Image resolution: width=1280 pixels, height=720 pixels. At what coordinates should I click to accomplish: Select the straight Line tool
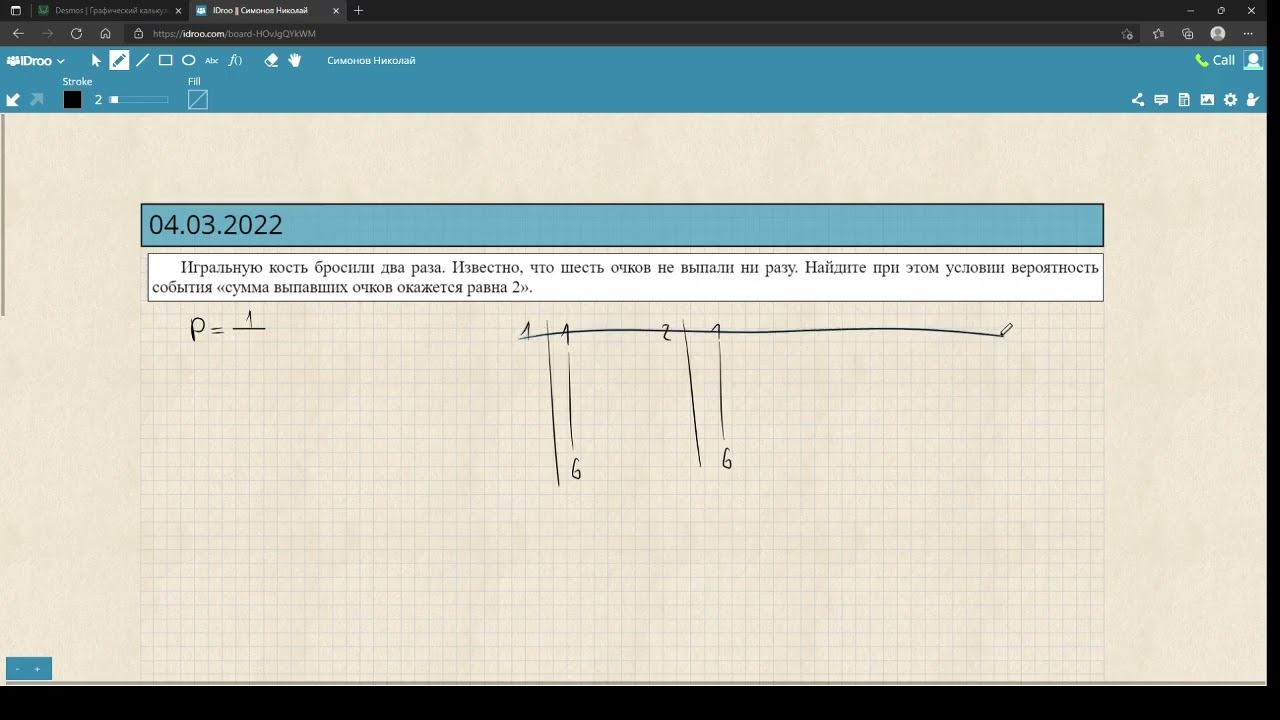pos(142,60)
